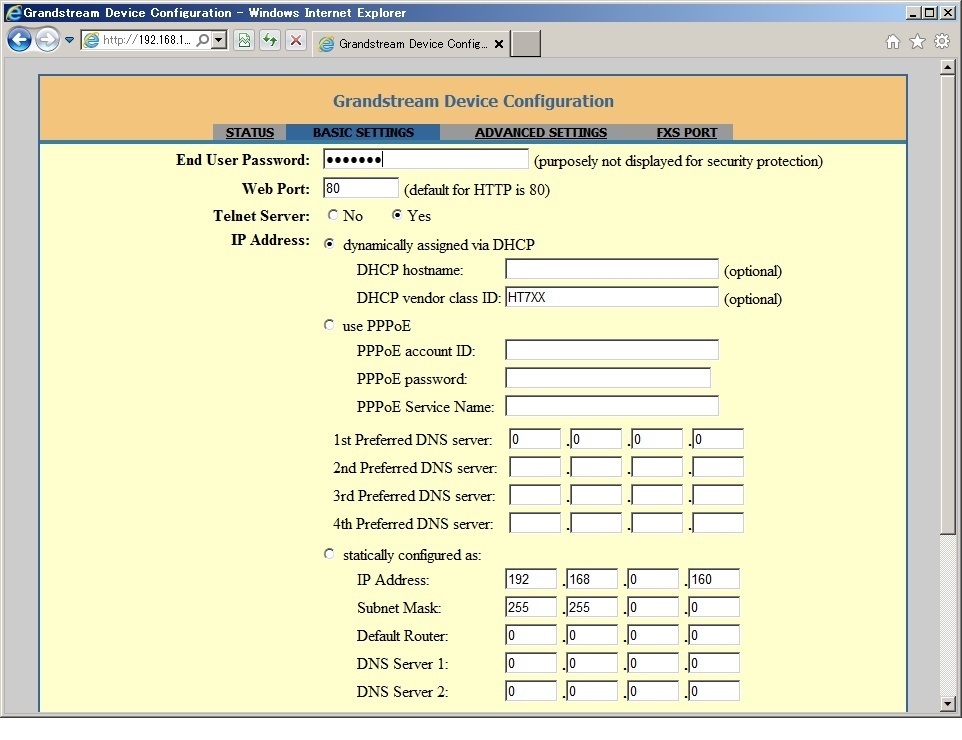Open the Tools gear icon
This screenshot has width=962, height=740.
[942, 41]
